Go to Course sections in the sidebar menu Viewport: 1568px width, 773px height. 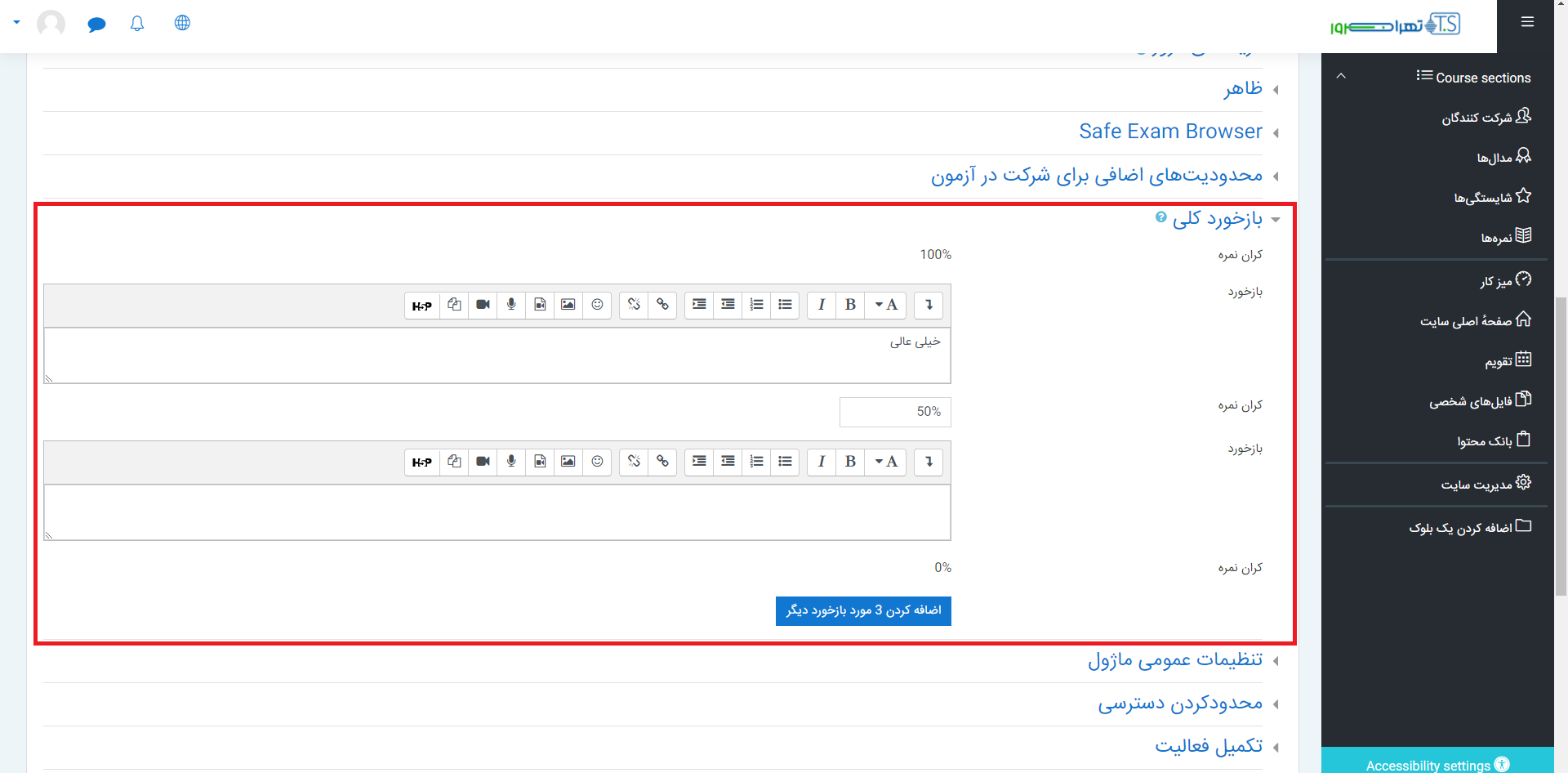pyautogui.click(x=1474, y=77)
